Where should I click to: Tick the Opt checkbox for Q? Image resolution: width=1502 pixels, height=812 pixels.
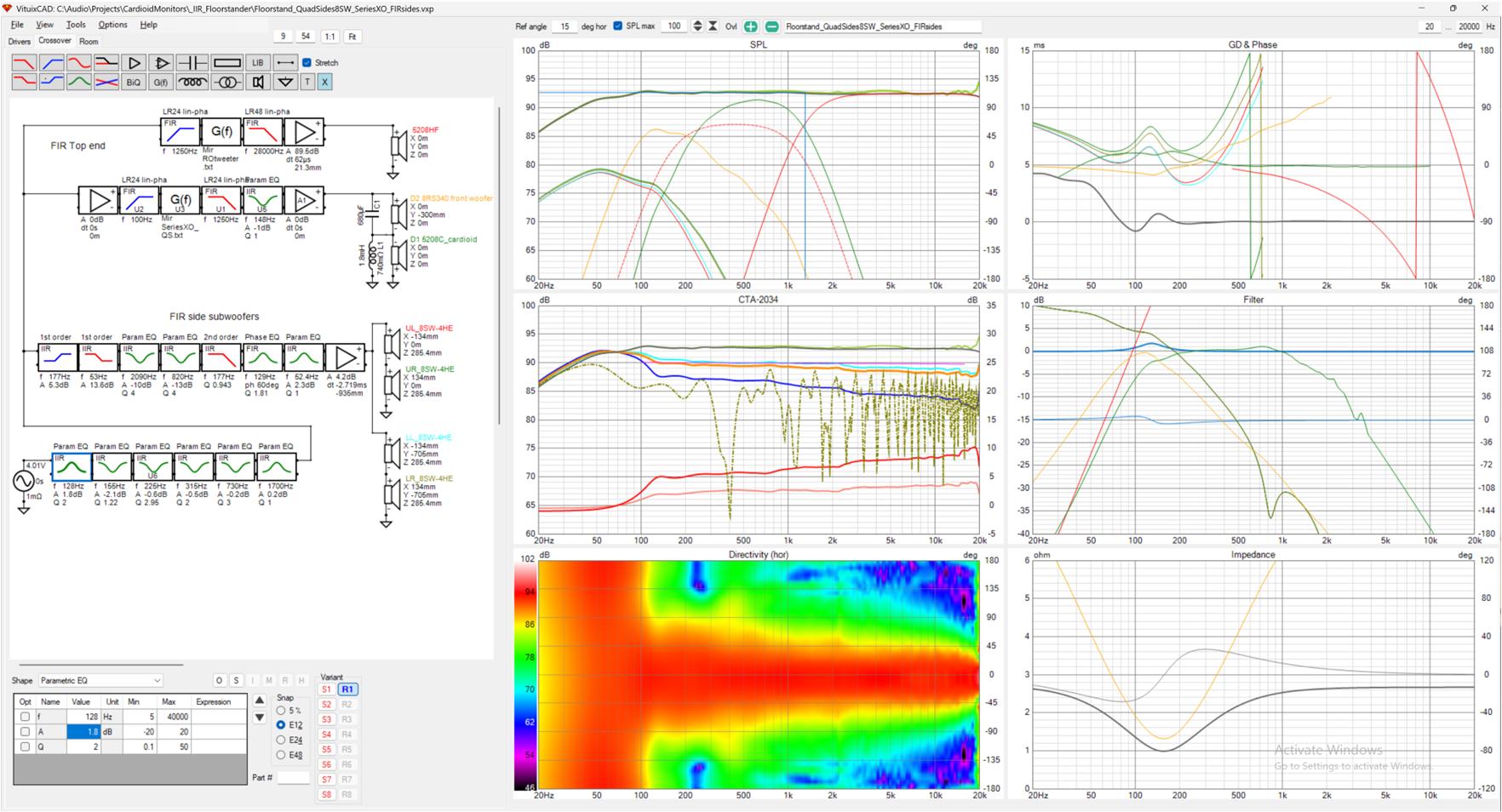point(25,746)
